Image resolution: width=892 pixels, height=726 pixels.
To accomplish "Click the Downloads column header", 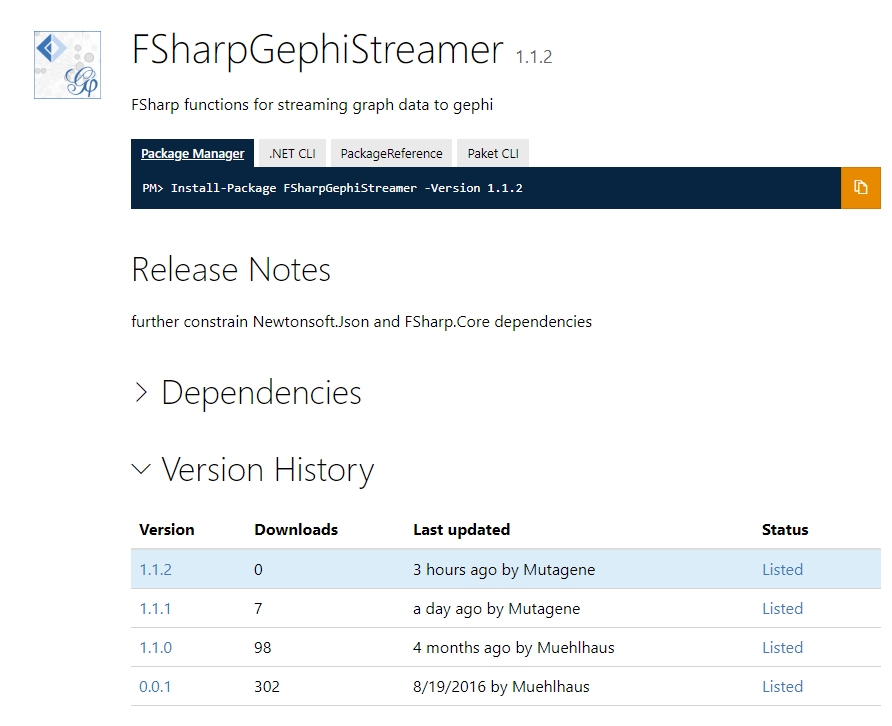I will point(295,529).
